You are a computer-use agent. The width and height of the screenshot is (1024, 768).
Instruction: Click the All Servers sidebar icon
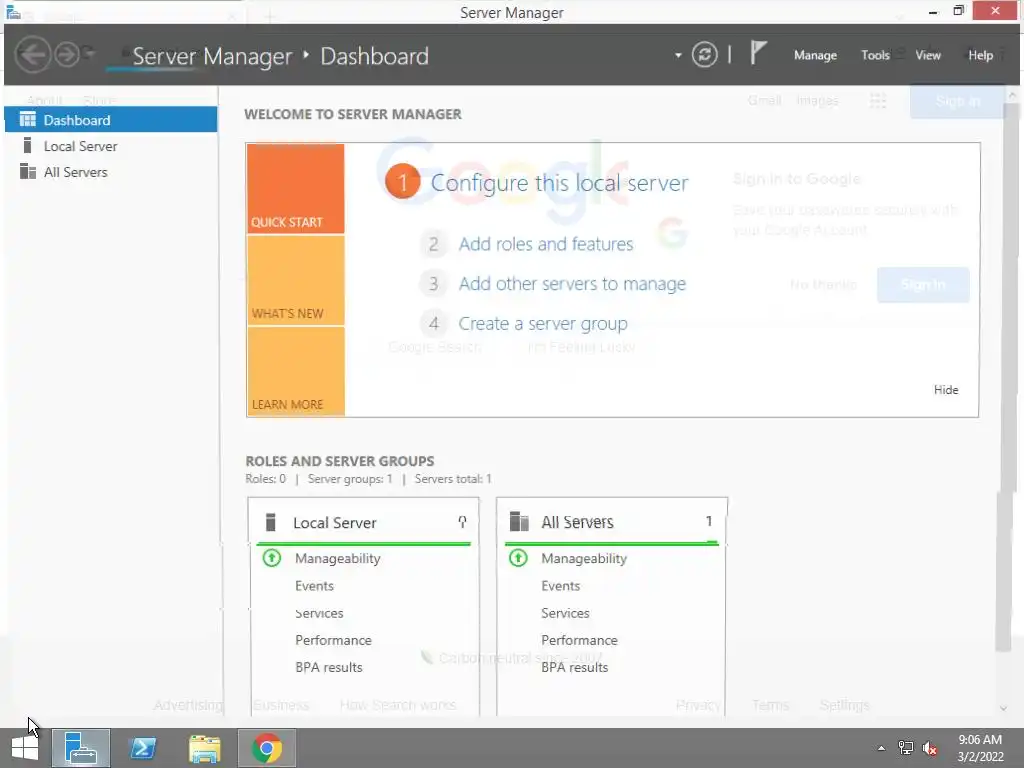[x=27, y=172]
